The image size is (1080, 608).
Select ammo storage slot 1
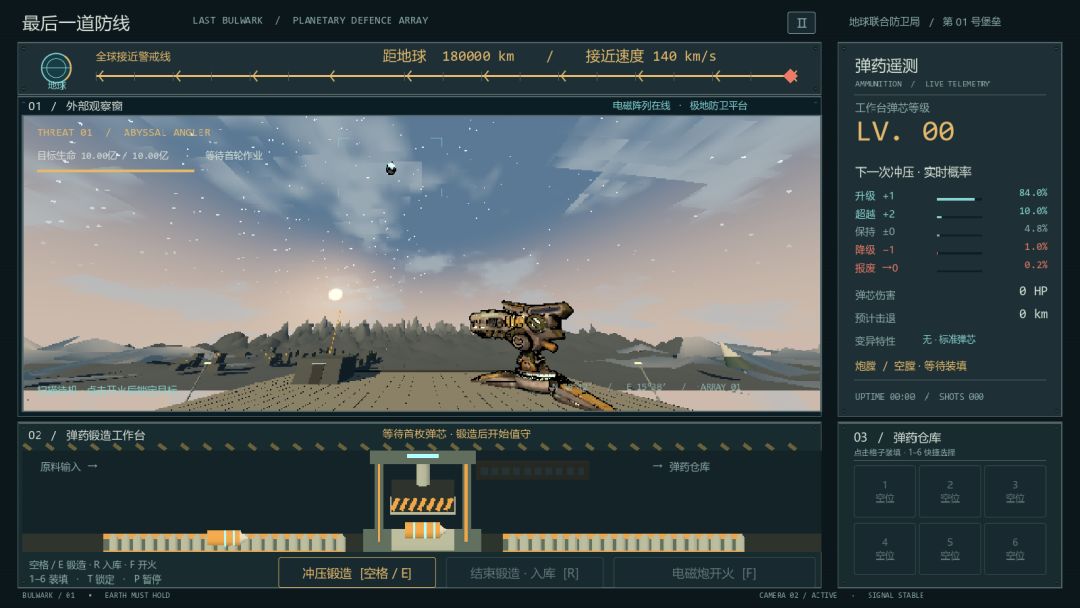[x=884, y=492]
